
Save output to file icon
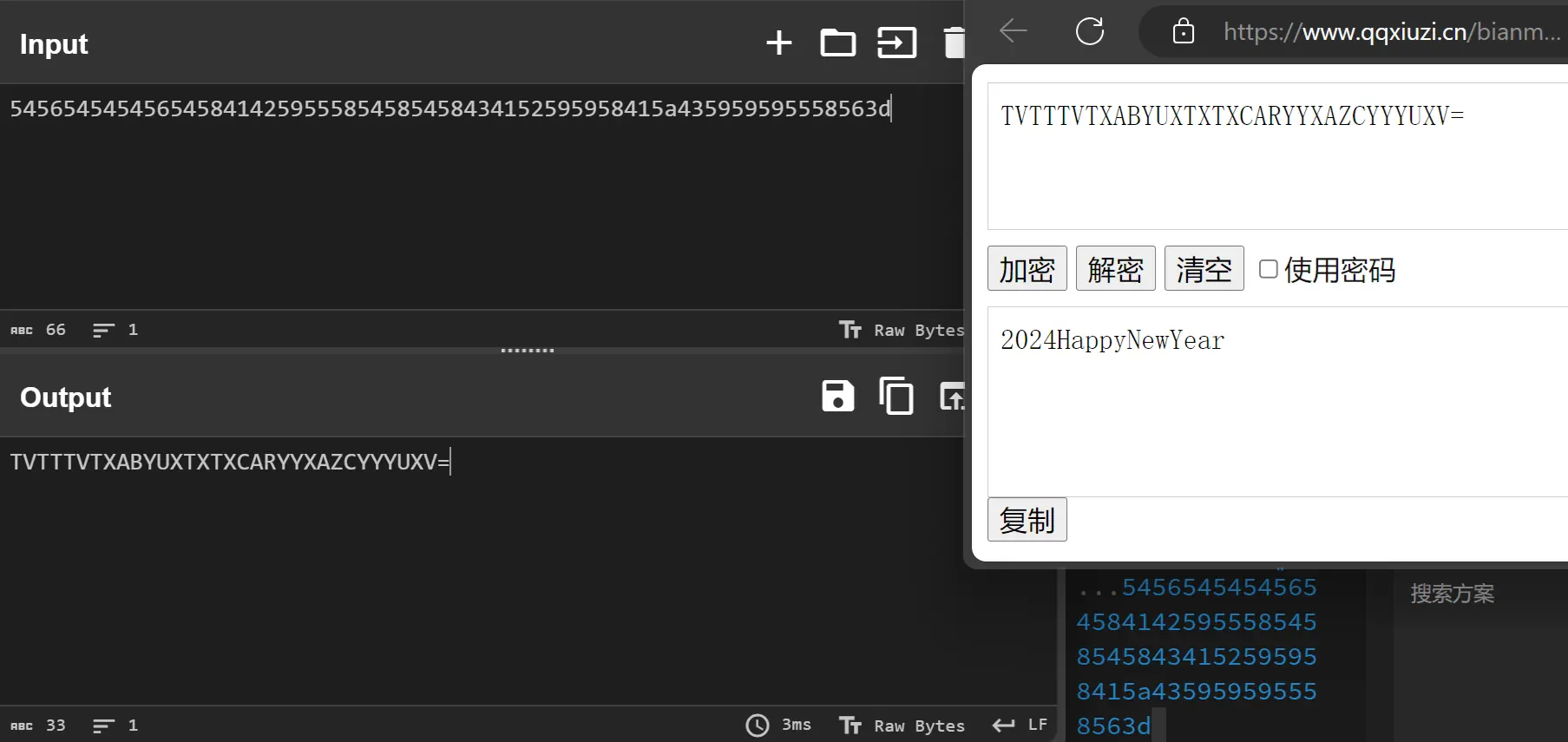coord(837,397)
